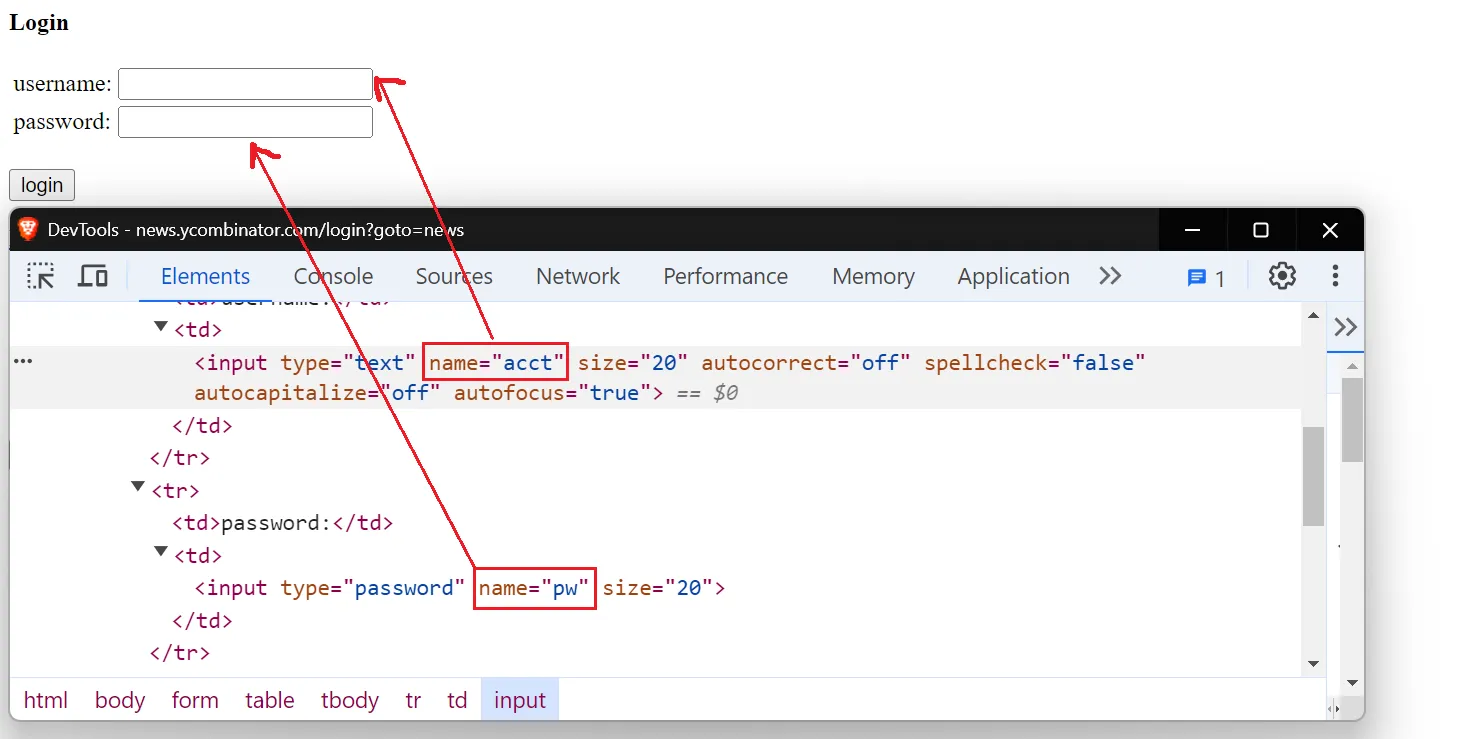This screenshot has width=1458, height=739.
Task: Click the console issues message counter
Action: pyautogui.click(x=1206, y=278)
